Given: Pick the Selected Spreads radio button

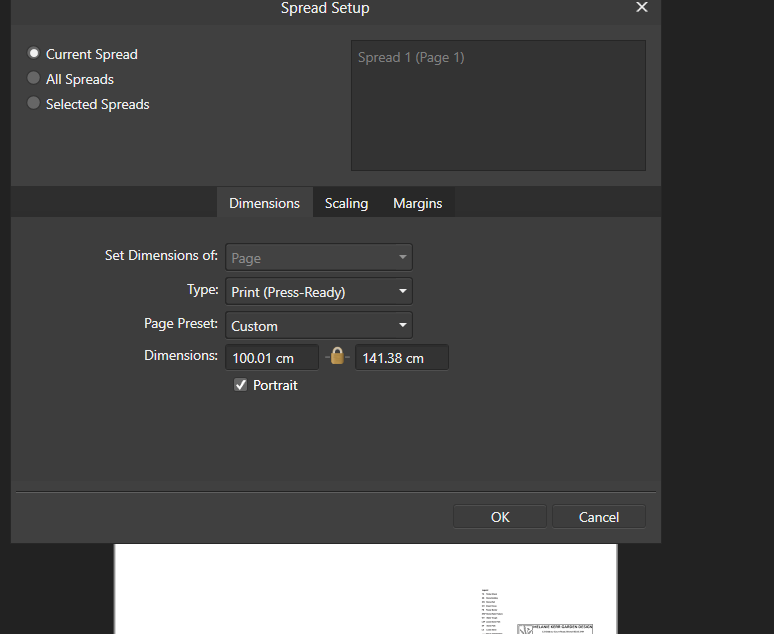Looking at the screenshot, I should click(34, 103).
